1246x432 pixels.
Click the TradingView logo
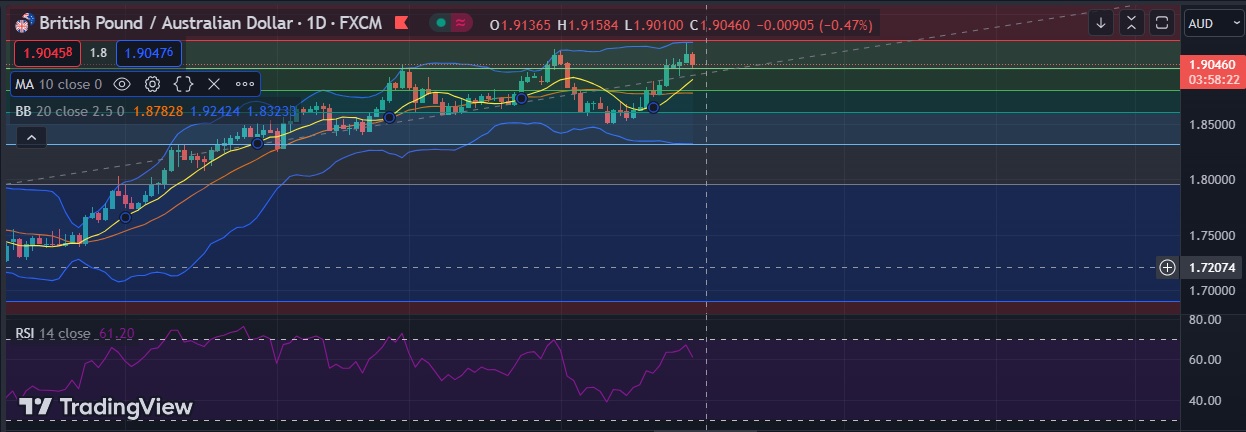[x=106, y=407]
